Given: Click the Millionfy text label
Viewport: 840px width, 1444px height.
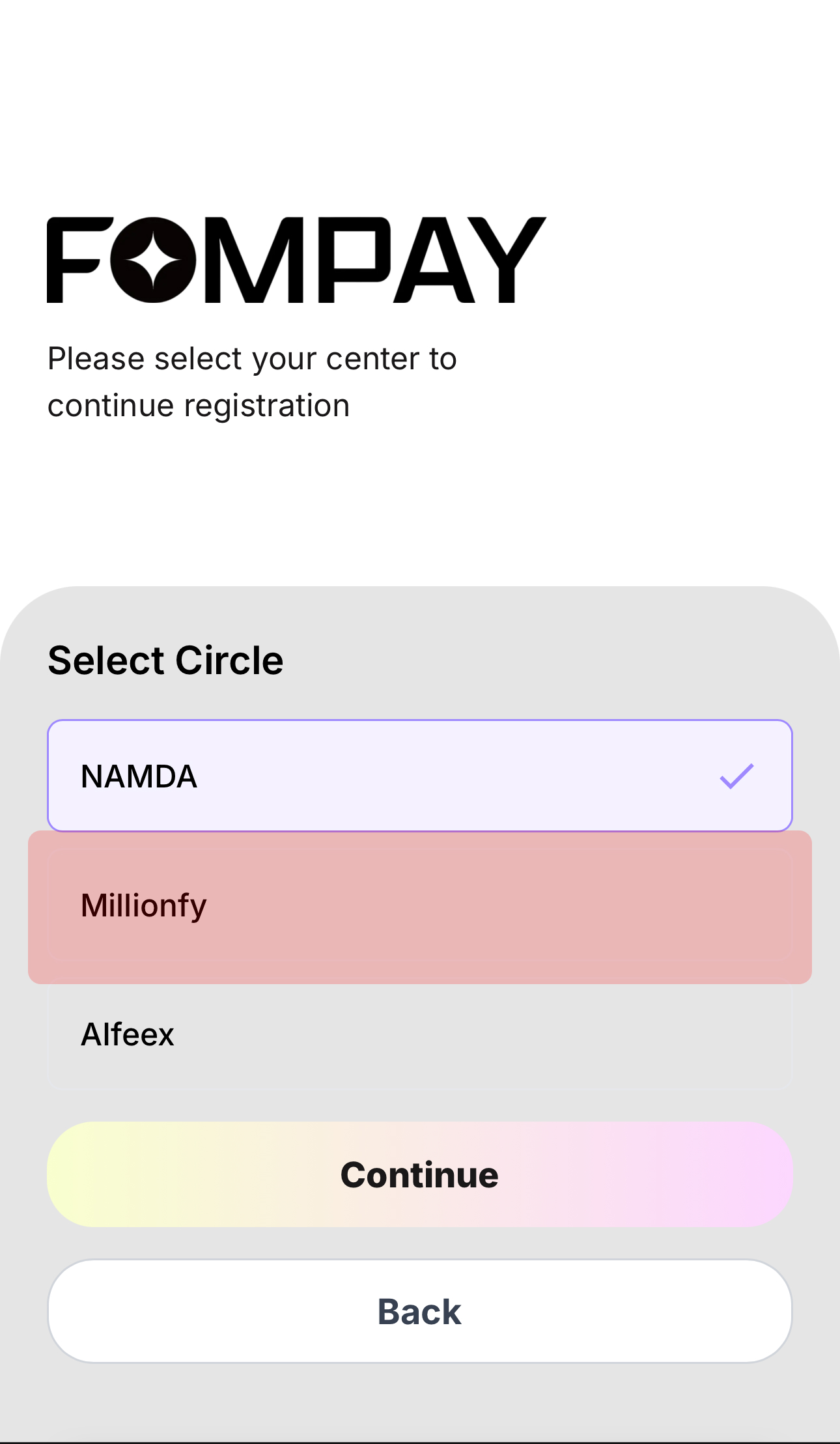Looking at the screenshot, I should tap(144, 906).
